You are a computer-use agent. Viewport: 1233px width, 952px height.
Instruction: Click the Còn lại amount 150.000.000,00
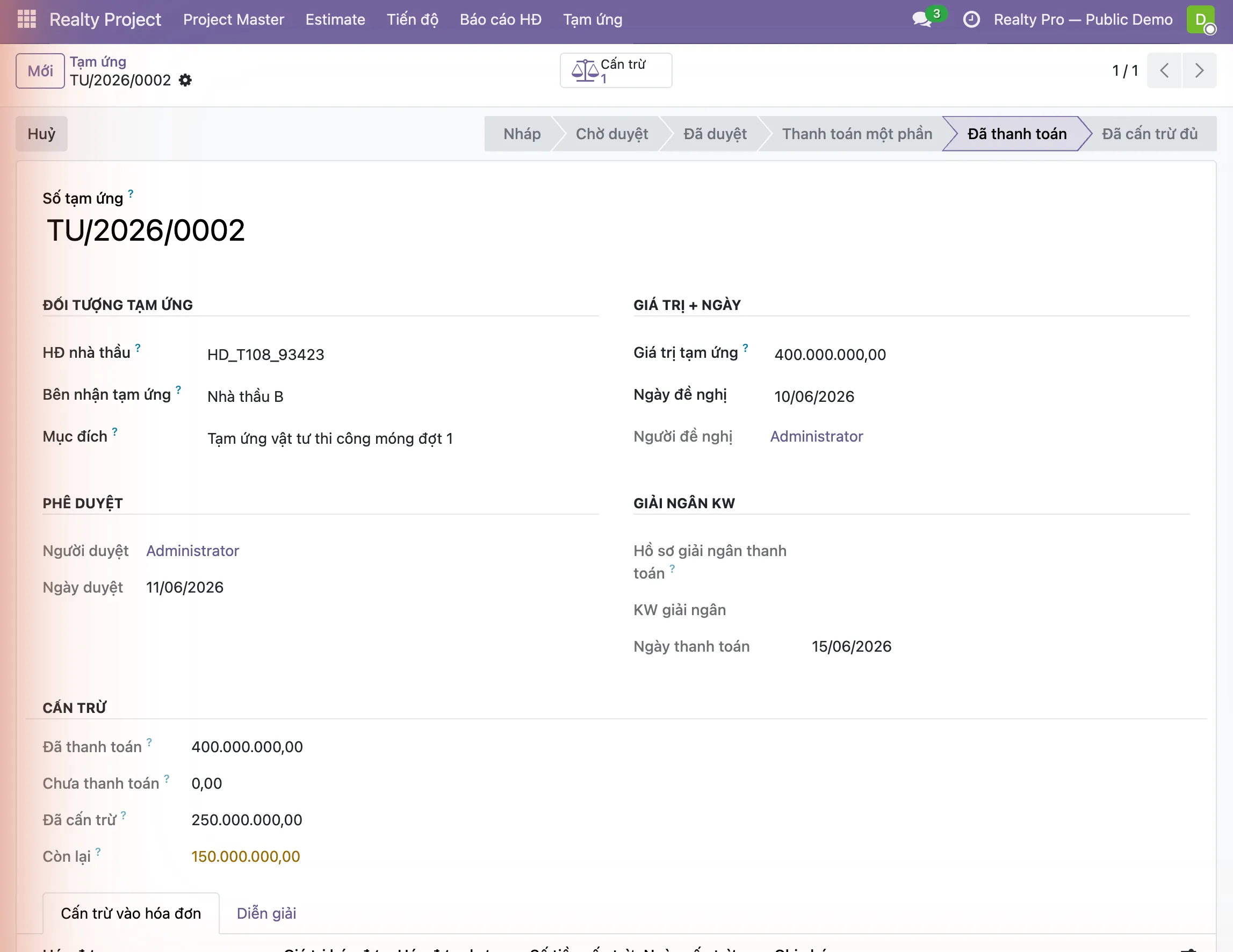(x=246, y=856)
